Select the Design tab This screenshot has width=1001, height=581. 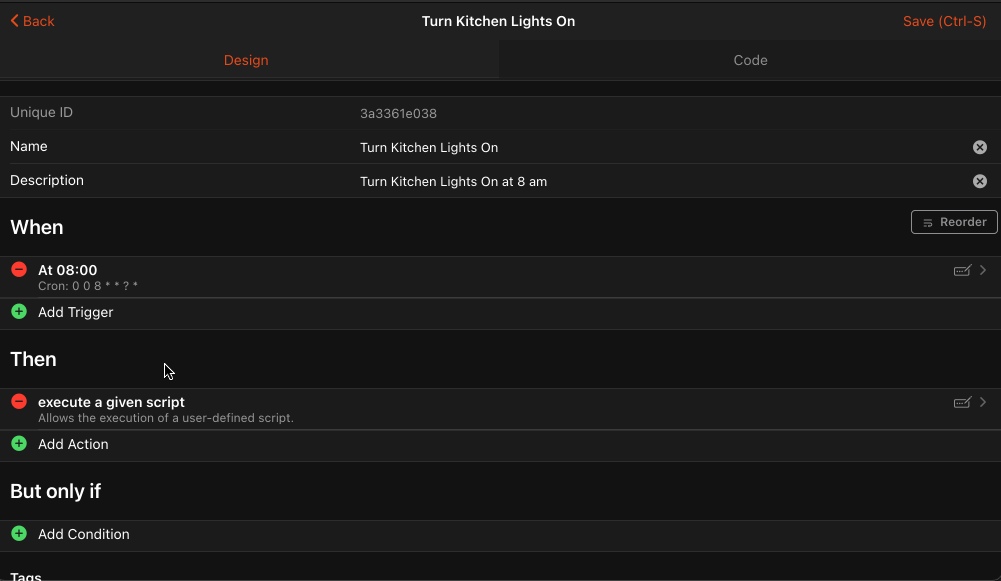pos(246,60)
